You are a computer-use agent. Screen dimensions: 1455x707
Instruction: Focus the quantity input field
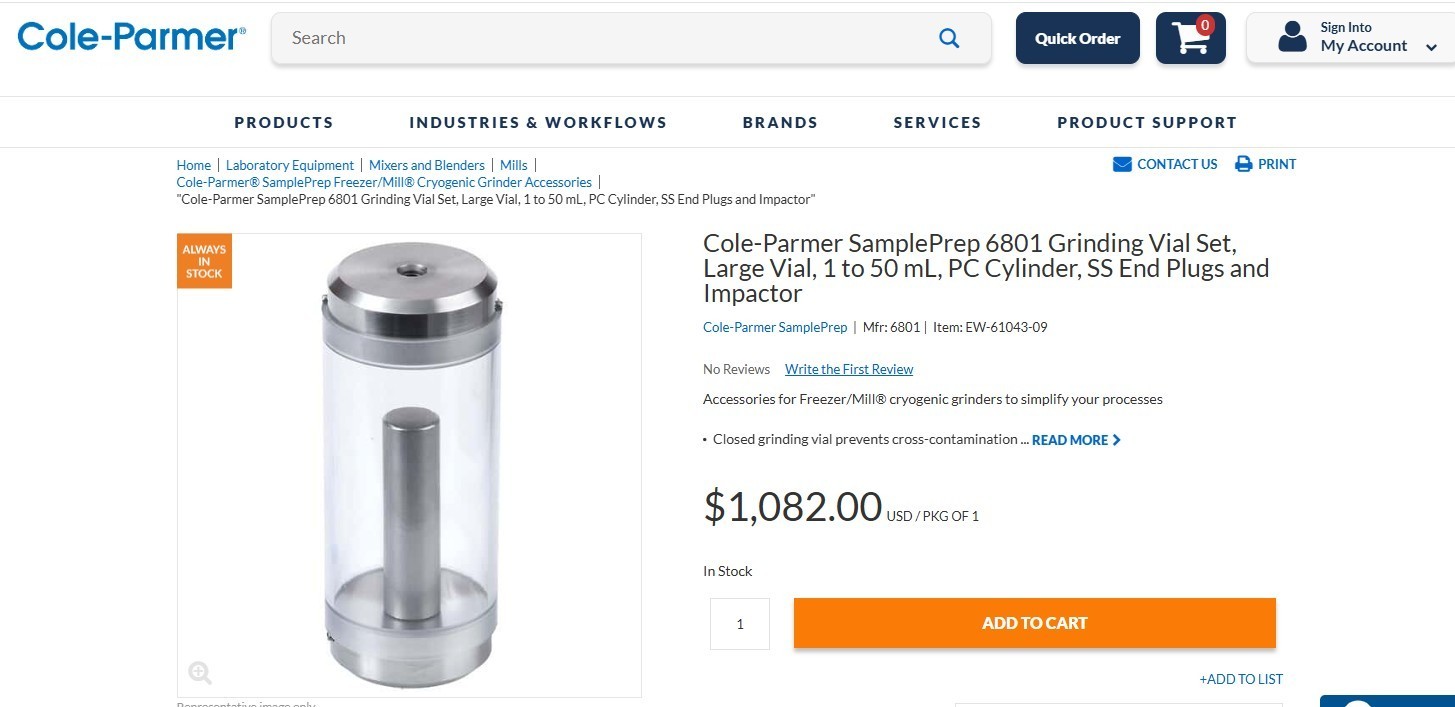pos(740,624)
